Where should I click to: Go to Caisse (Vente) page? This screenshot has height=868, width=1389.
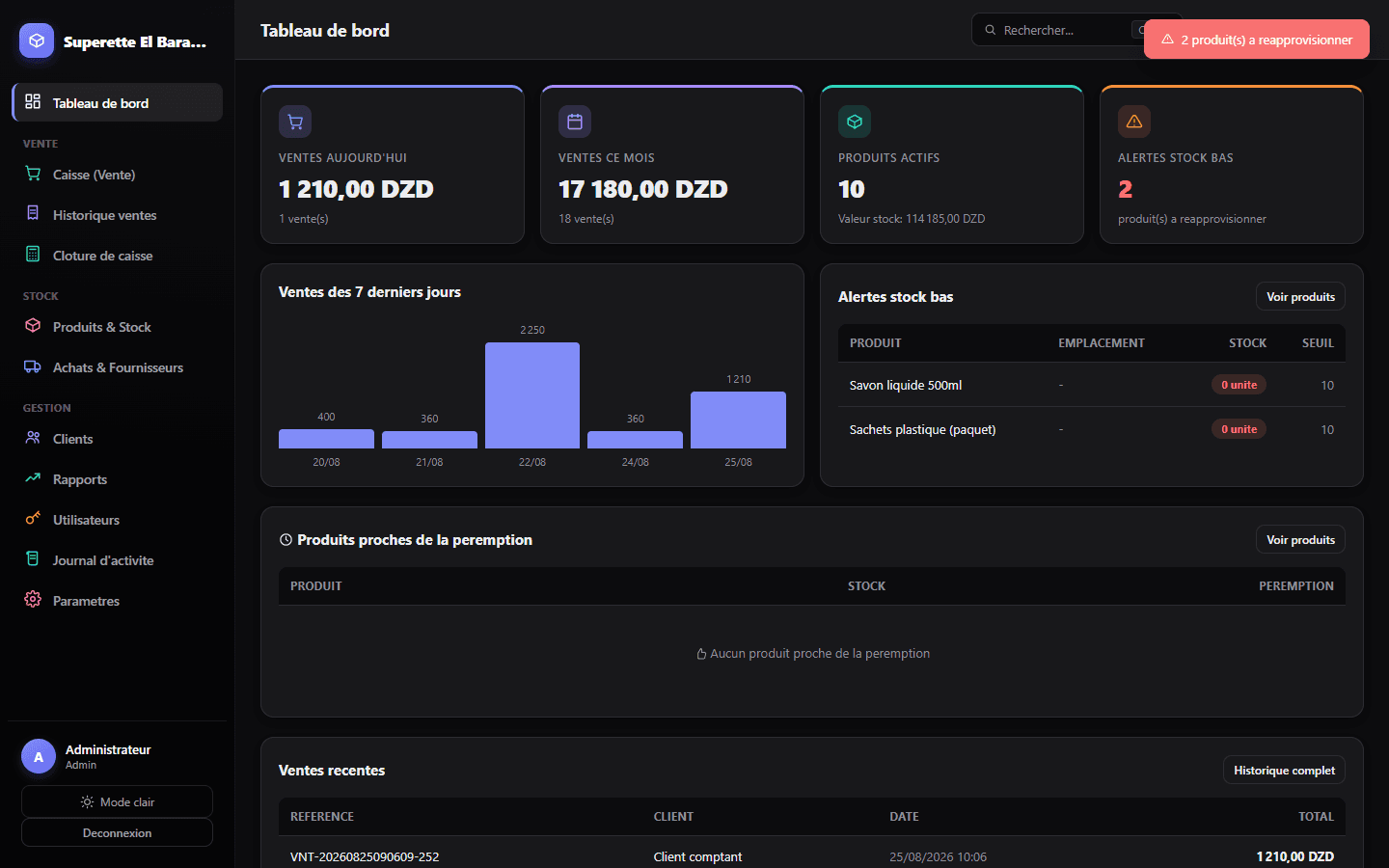pyautogui.click(x=117, y=175)
